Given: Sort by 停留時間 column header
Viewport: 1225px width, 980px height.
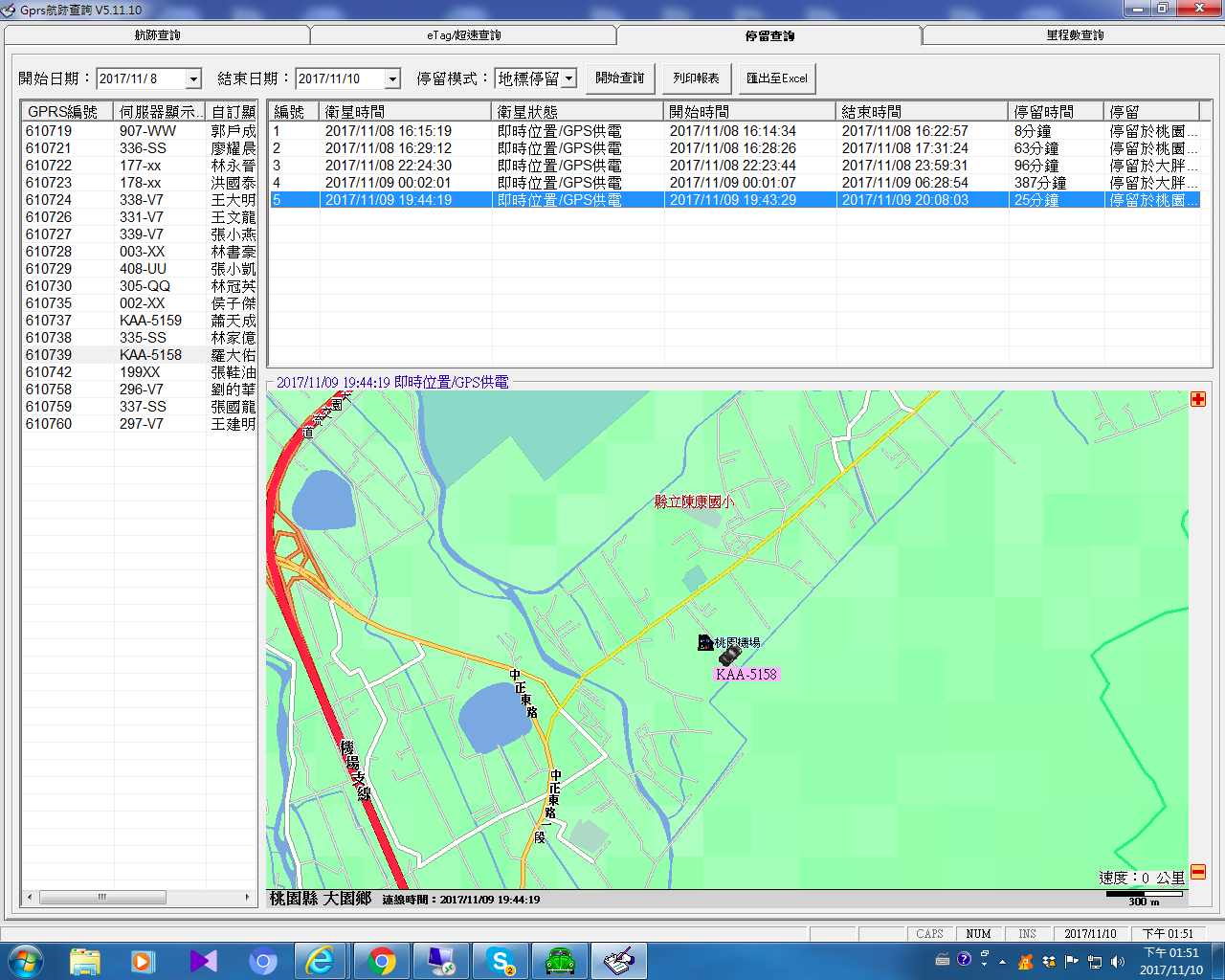Looking at the screenshot, I should [1057, 112].
